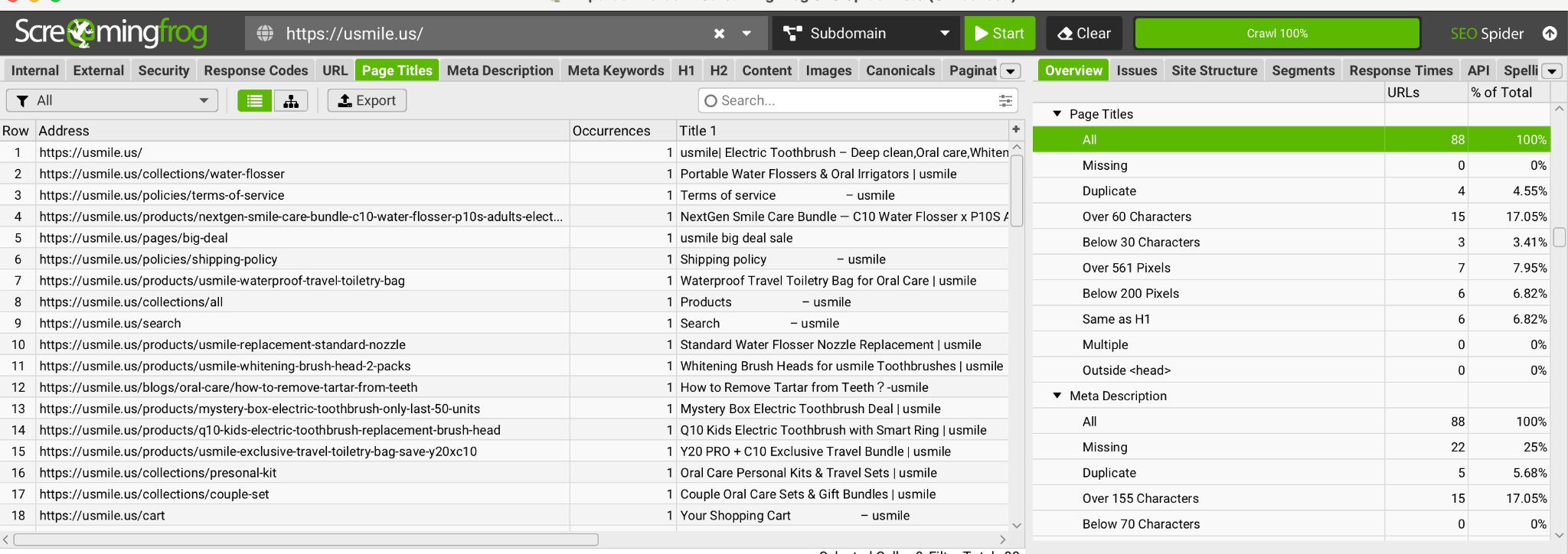Click the overview panel vertical scrollbar thumb

(1559, 237)
